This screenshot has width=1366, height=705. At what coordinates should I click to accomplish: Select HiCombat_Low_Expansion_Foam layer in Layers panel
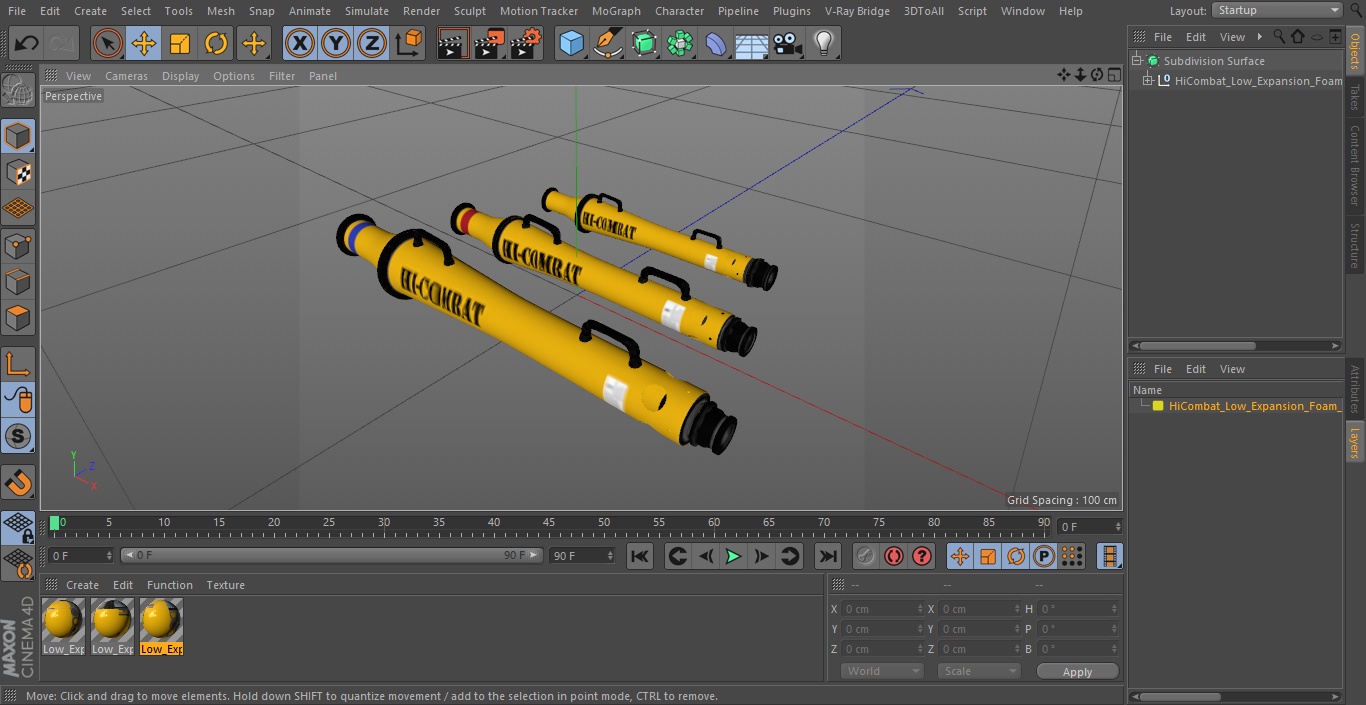[x=1254, y=406]
